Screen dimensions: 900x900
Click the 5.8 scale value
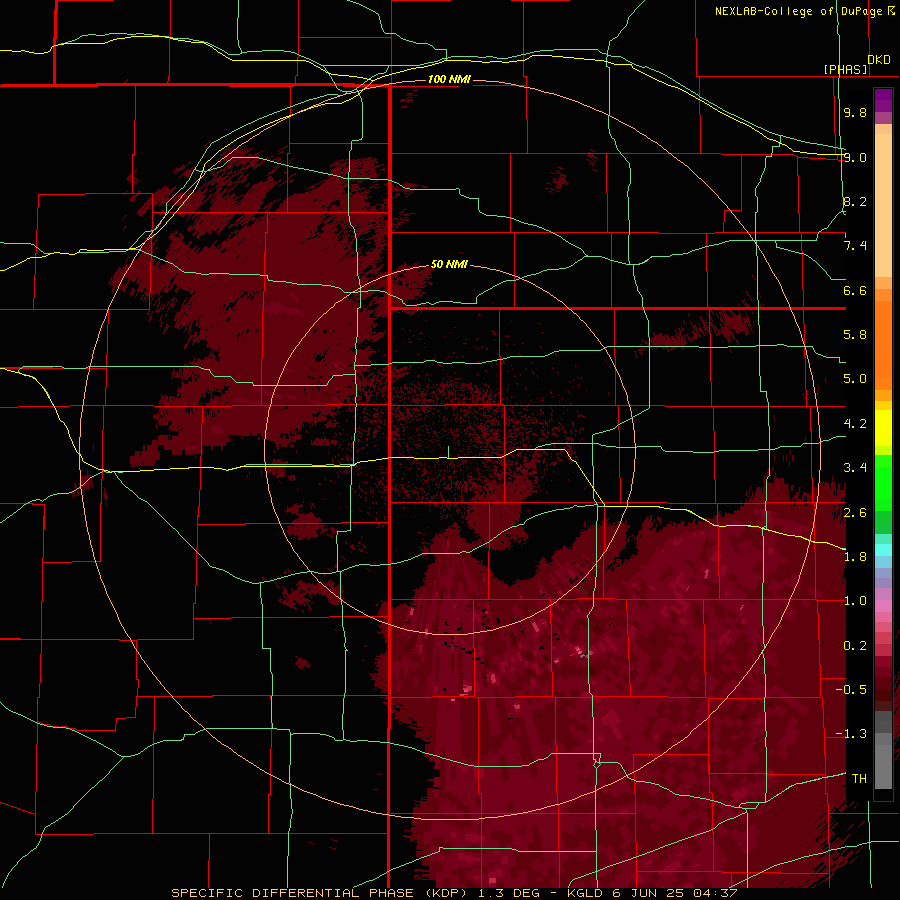click(x=855, y=335)
